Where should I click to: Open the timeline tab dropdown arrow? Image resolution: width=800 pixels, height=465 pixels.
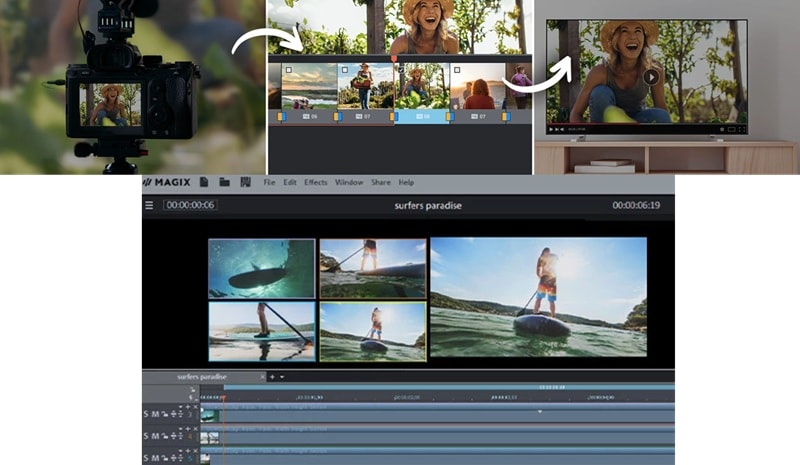click(x=282, y=377)
